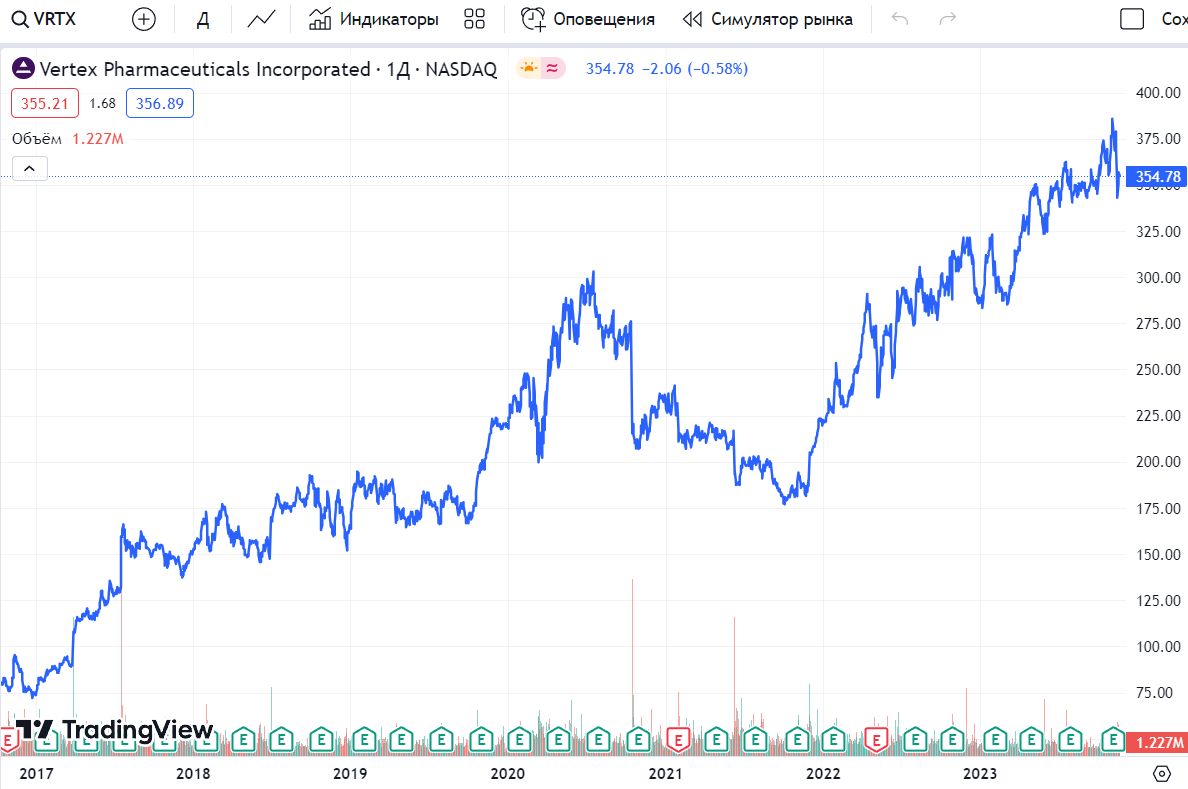Click the 2021 label on time axis
1188x789 pixels.
point(665,773)
